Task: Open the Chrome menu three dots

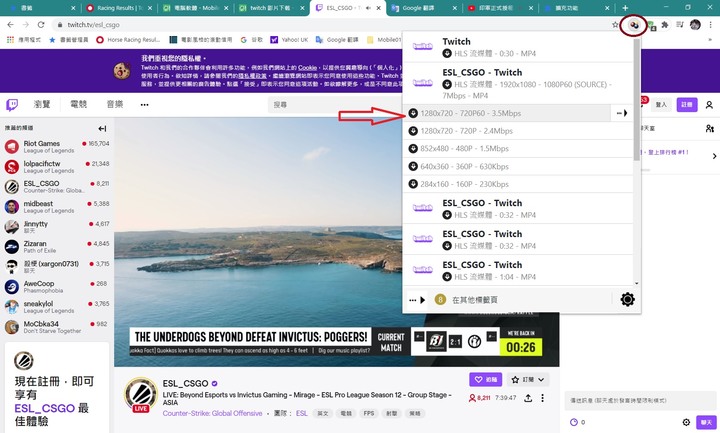Action: pyautogui.click(x=710, y=25)
